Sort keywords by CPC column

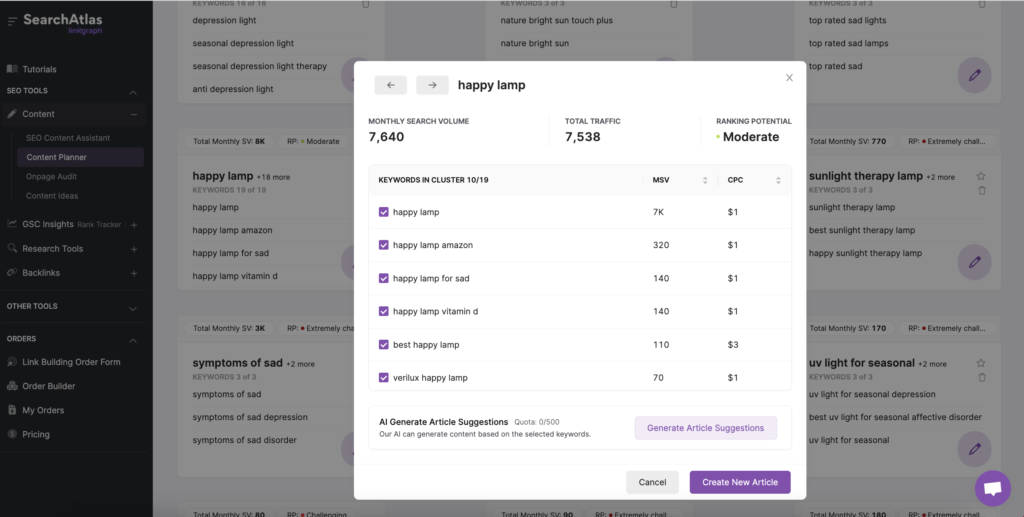778,180
